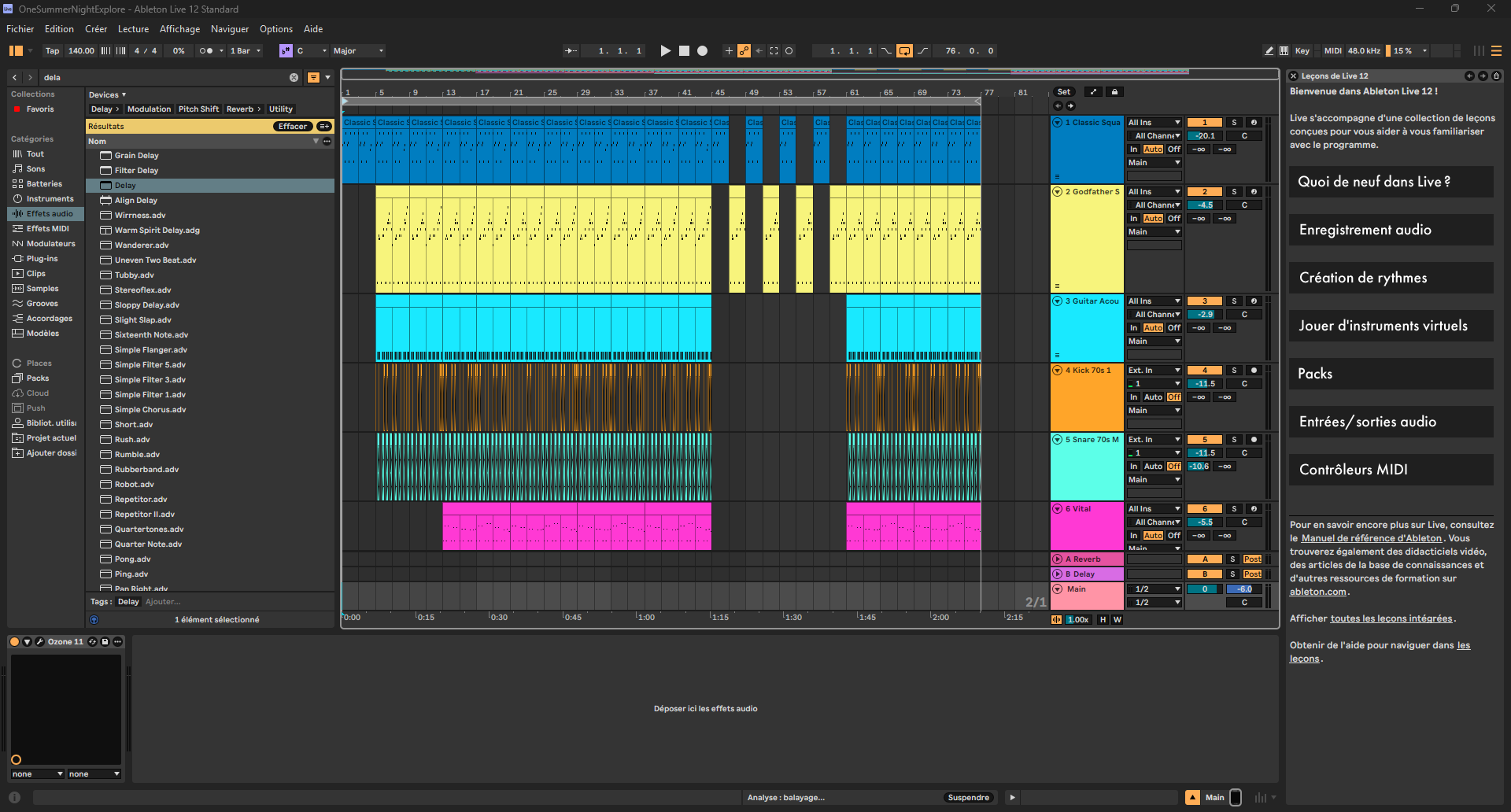Enable Key map mode
Viewport: 1511px width, 812px height.
pyautogui.click(x=1302, y=50)
